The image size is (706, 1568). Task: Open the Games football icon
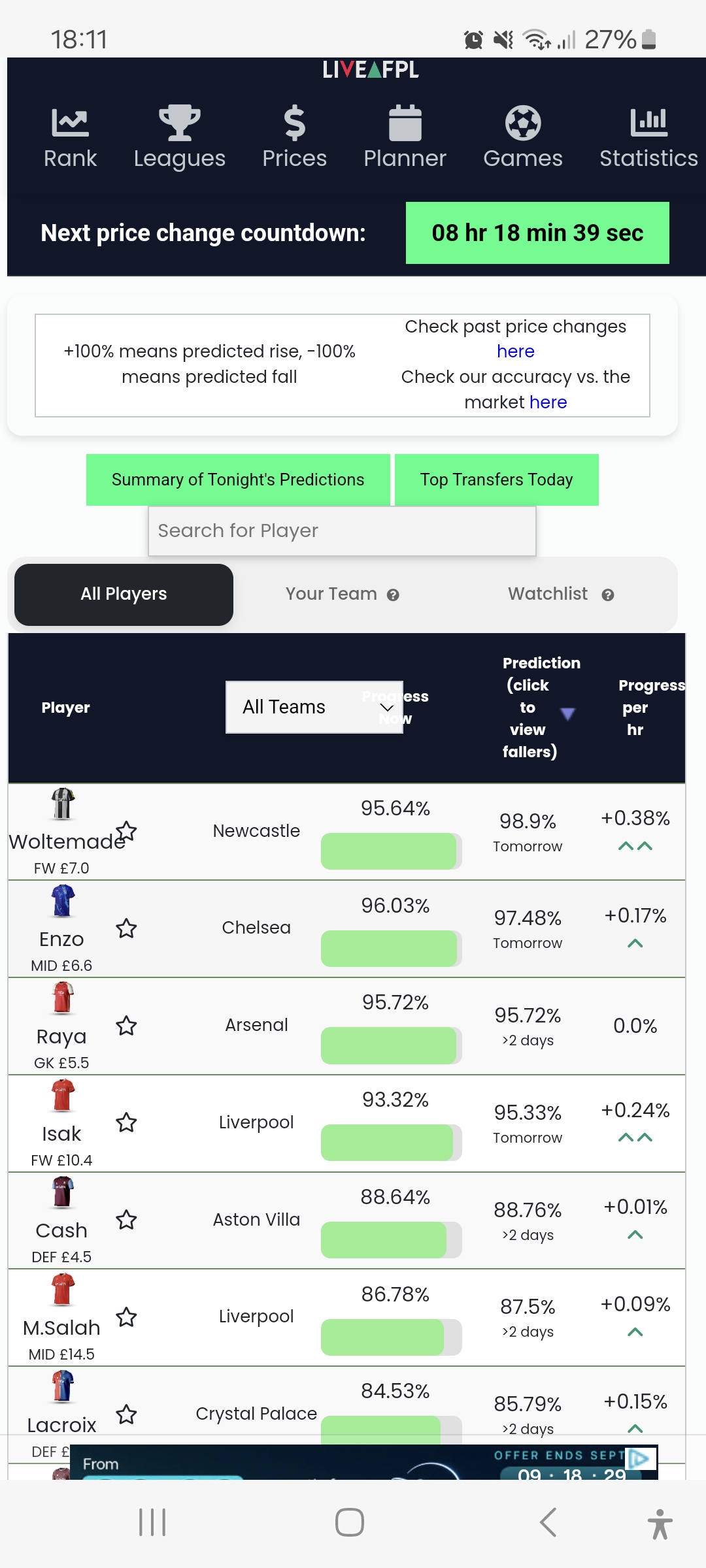coord(523,123)
